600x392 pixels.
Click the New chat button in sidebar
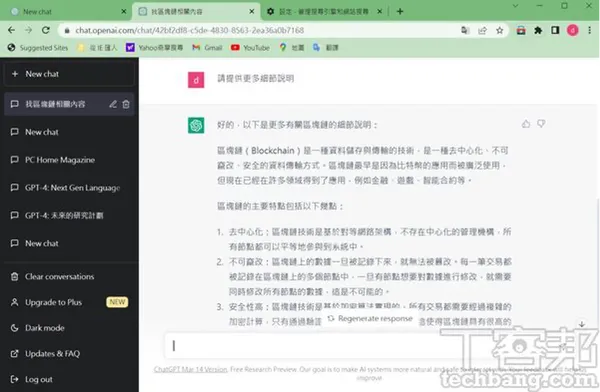(69, 74)
